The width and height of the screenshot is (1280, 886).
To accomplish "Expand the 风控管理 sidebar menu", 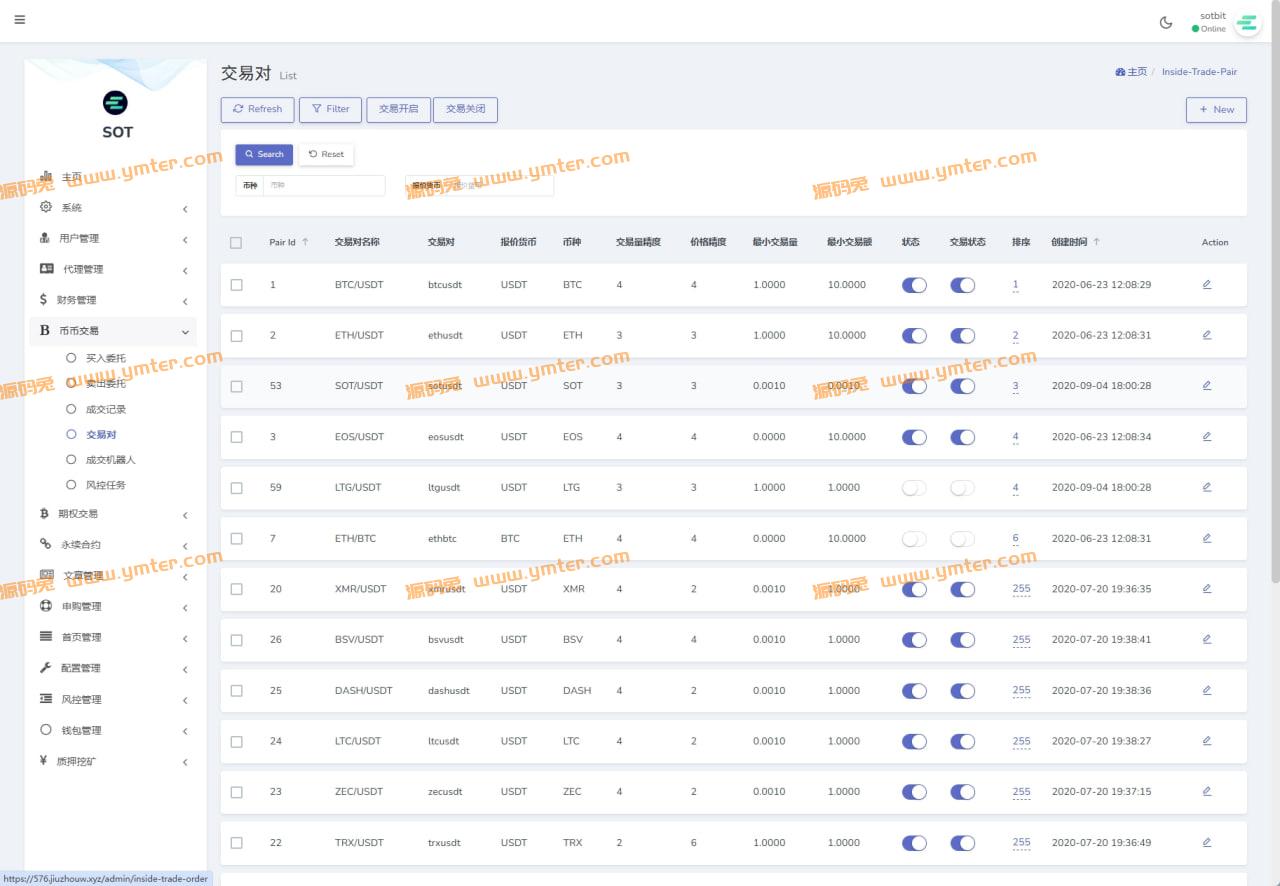I will (x=113, y=699).
